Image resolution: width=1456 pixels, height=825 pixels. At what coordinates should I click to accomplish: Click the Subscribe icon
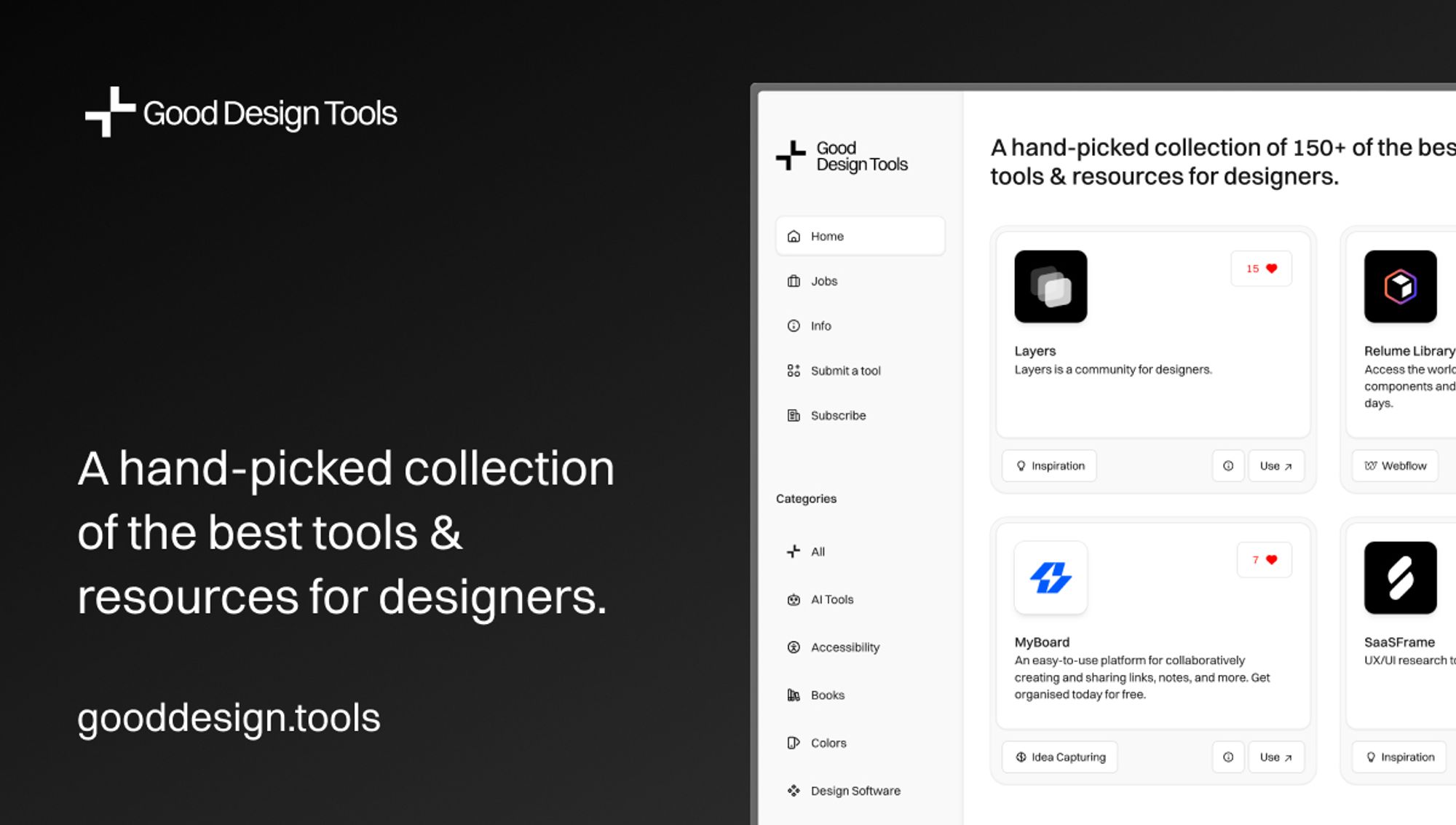pyautogui.click(x=793, y=414)
